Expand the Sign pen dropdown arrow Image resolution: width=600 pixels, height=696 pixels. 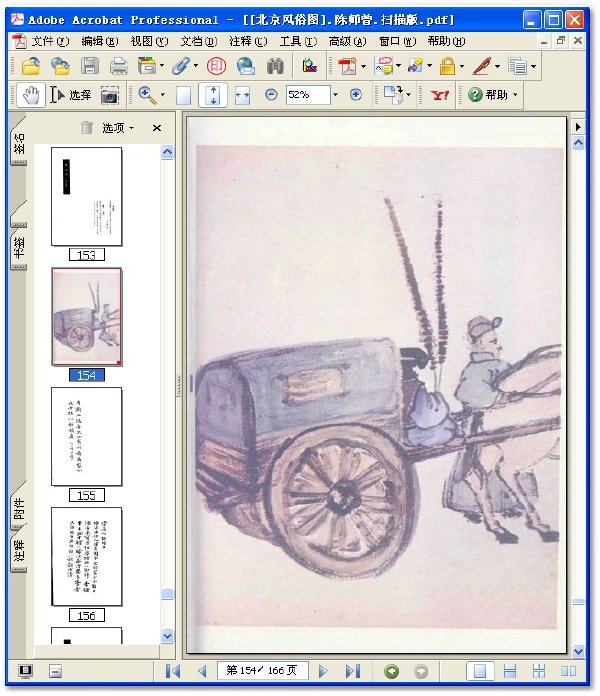pos(497,66)
